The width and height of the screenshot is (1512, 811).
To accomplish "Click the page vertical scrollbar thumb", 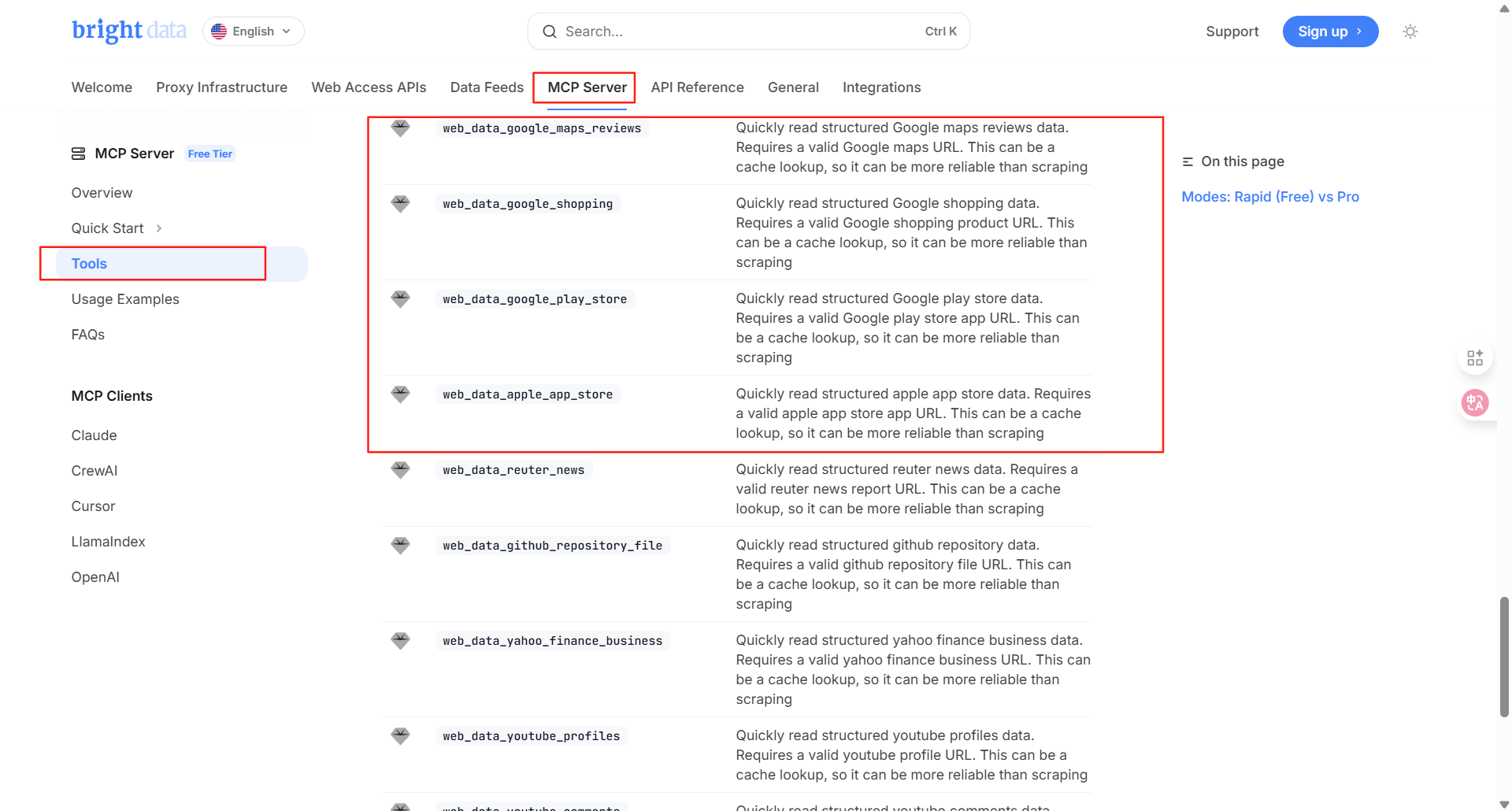I will coord(1504,657).
